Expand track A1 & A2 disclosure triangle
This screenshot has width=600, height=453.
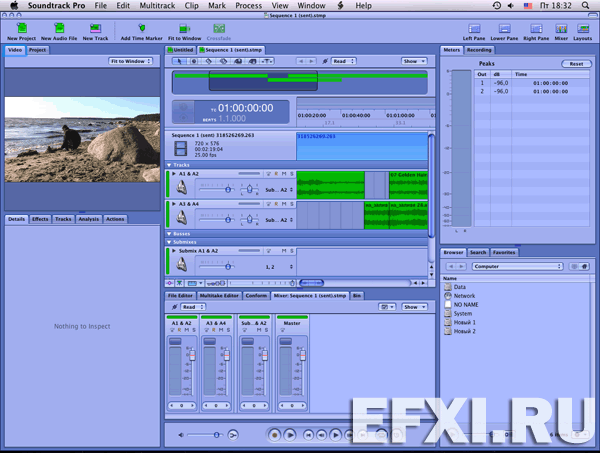[174, 174]
